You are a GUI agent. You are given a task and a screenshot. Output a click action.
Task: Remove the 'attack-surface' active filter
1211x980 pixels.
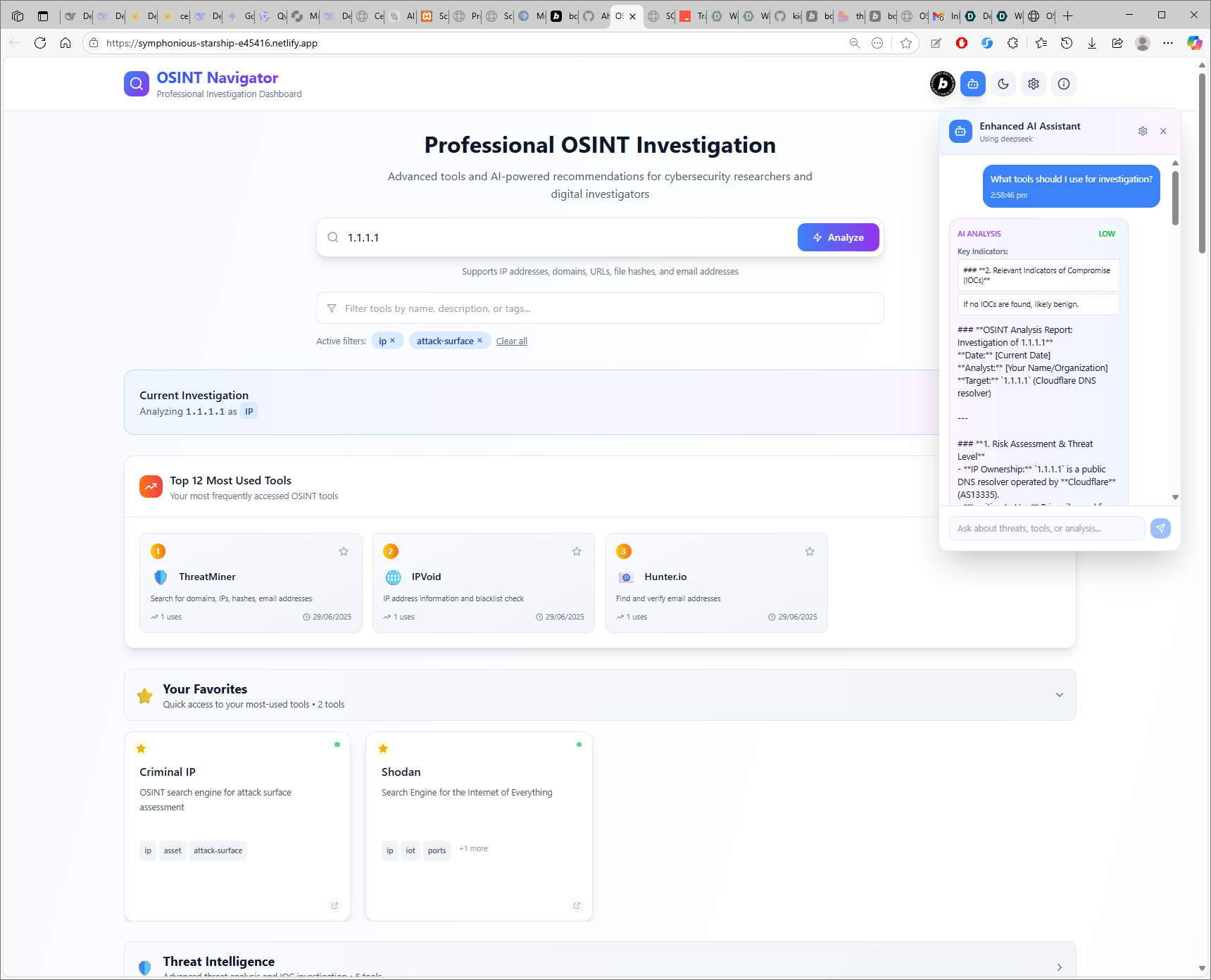(479, 341)
